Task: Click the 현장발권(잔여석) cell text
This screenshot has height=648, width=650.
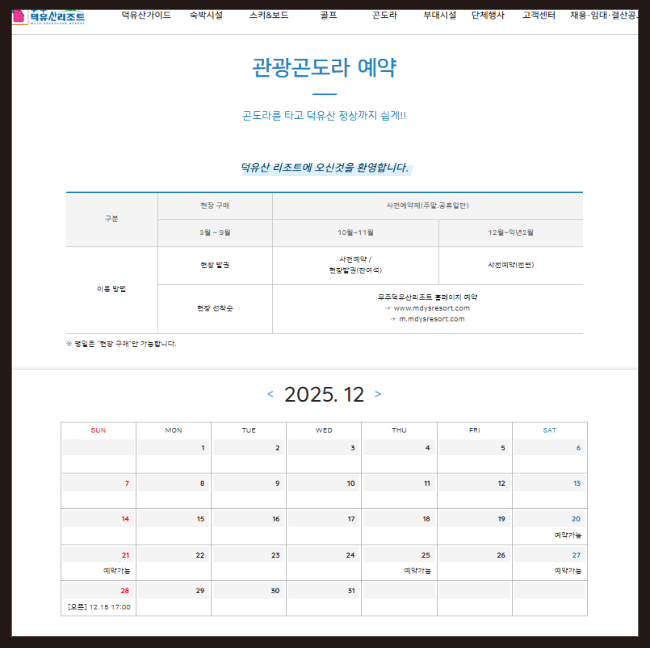Action: pyautogui.click(x=355, y=270)
